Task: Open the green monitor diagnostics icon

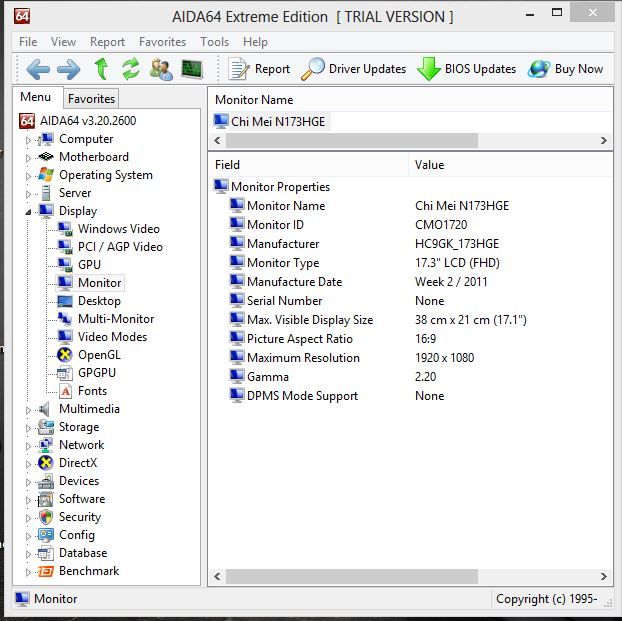Action: (x=192, y=69)
